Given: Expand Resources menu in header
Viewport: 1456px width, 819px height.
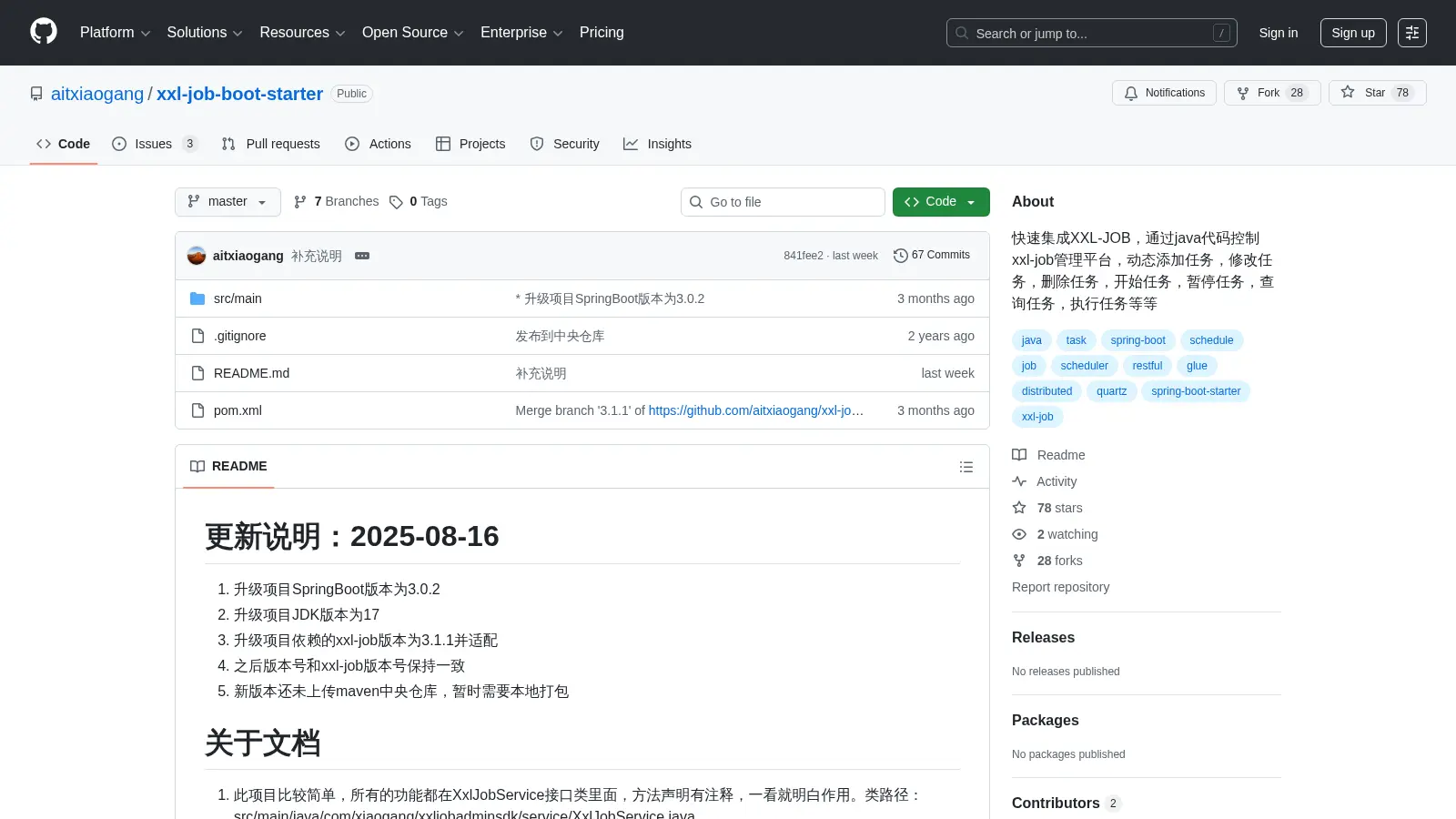Looking at the screenshot, I should (302, 33).
